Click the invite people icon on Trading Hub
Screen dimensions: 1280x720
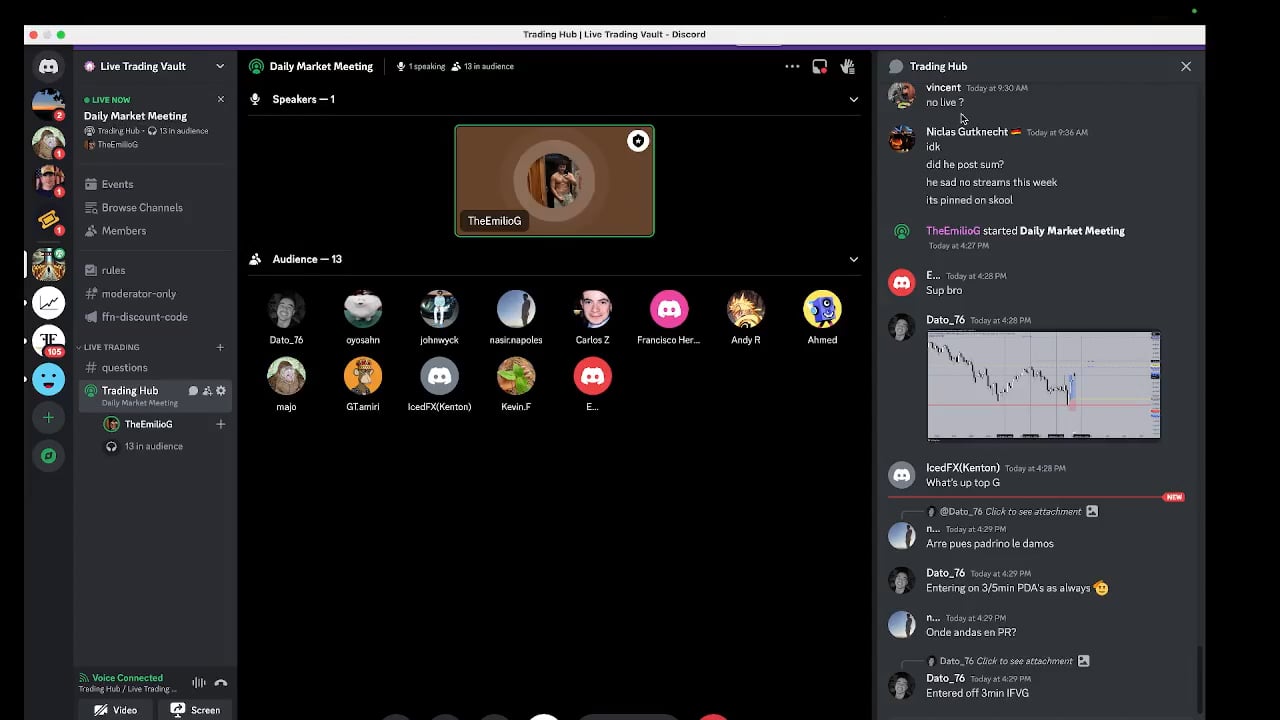pos(207,391)
